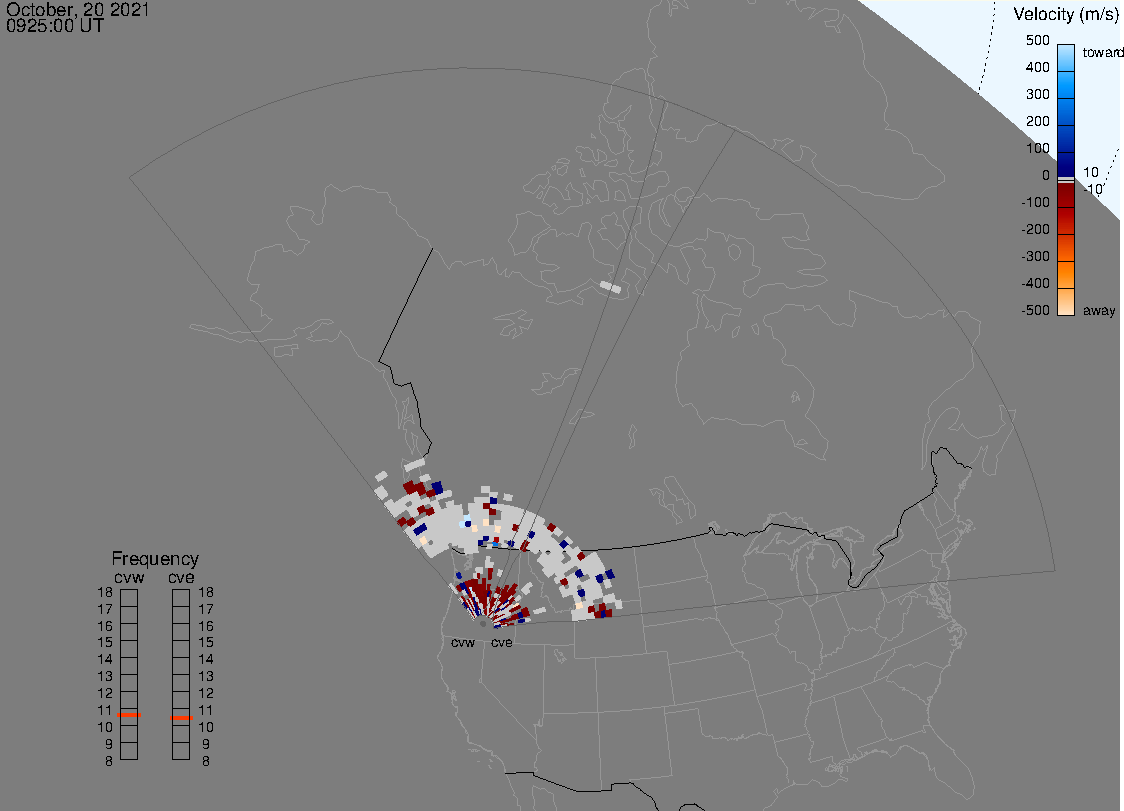The image size is (1124, 811).
Task: Click the "100" velocity scale label
Action: (x=1037, y=148)
